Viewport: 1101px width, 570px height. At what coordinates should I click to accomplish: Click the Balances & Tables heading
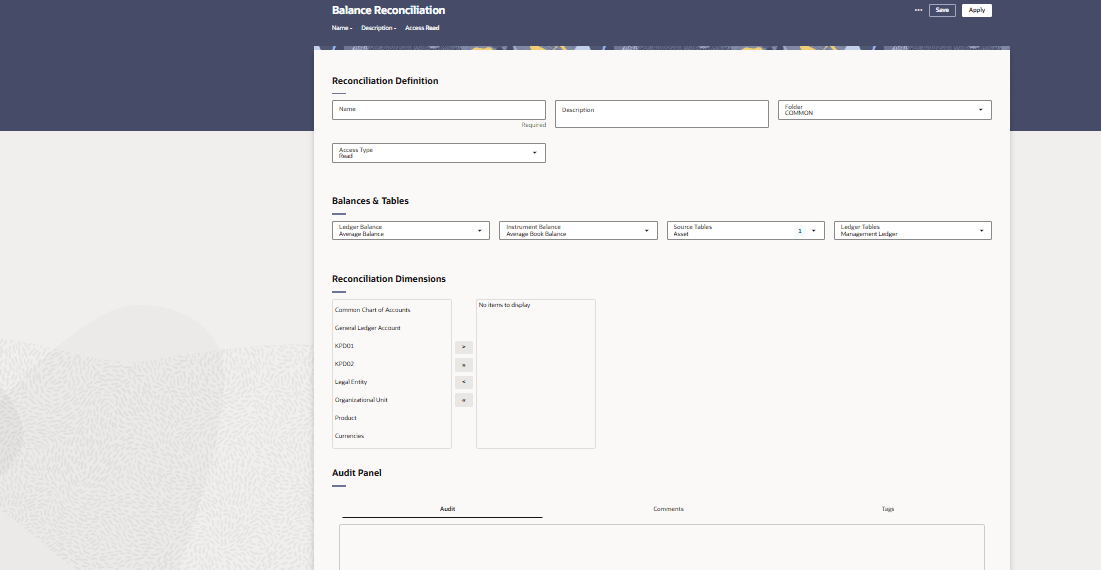point(370,201)
